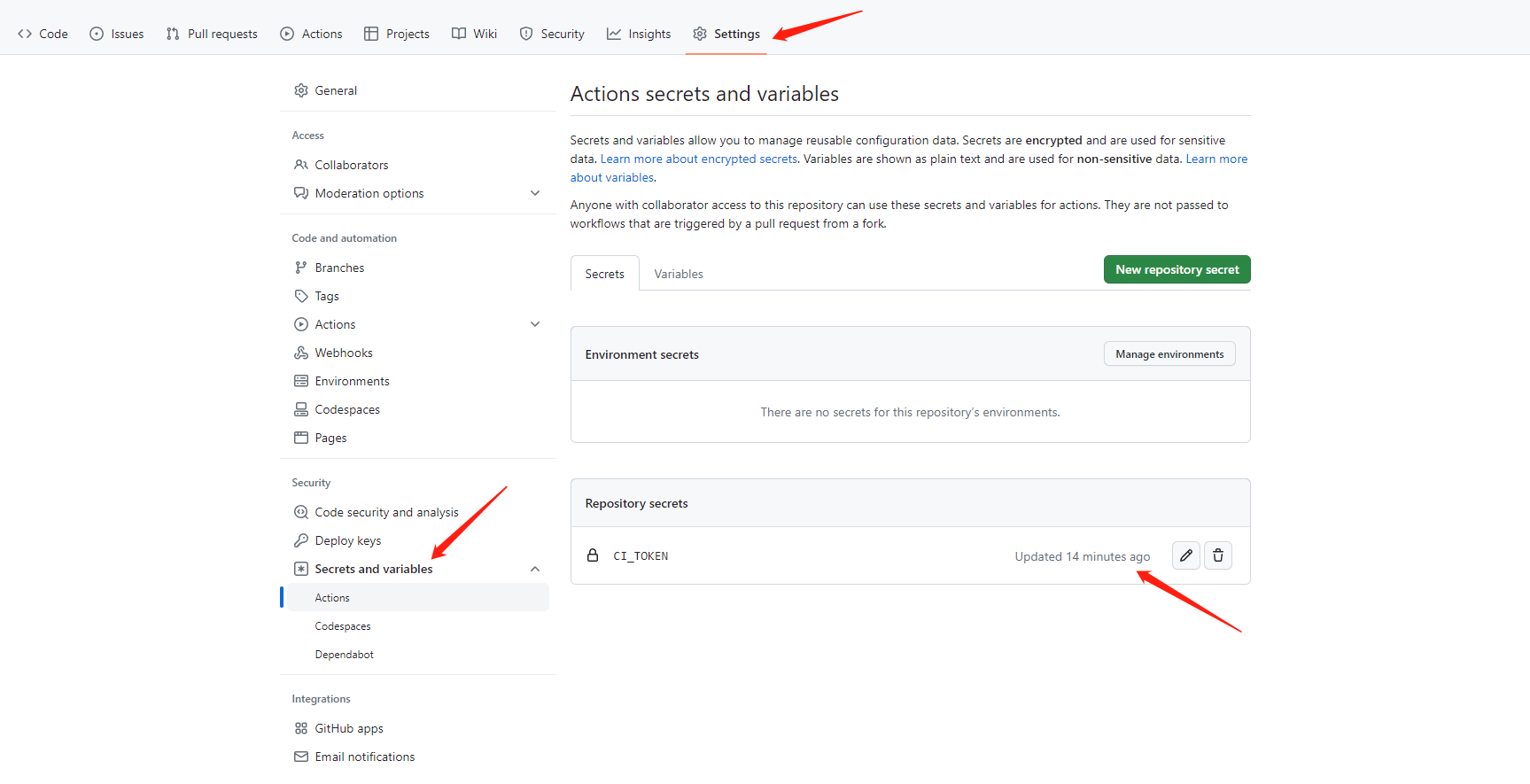The height and width of the screenshot is (784, 1530).
Task: Click the Webhooks icon in sidebar
Action: click(x=301, y=353)
